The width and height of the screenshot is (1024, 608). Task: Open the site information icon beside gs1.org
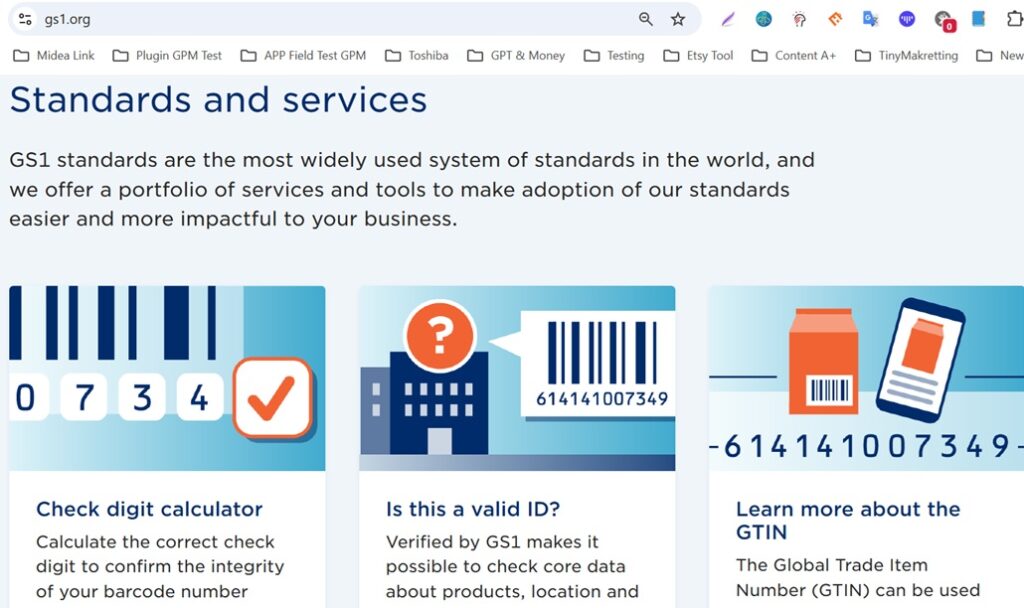point(25,19)
